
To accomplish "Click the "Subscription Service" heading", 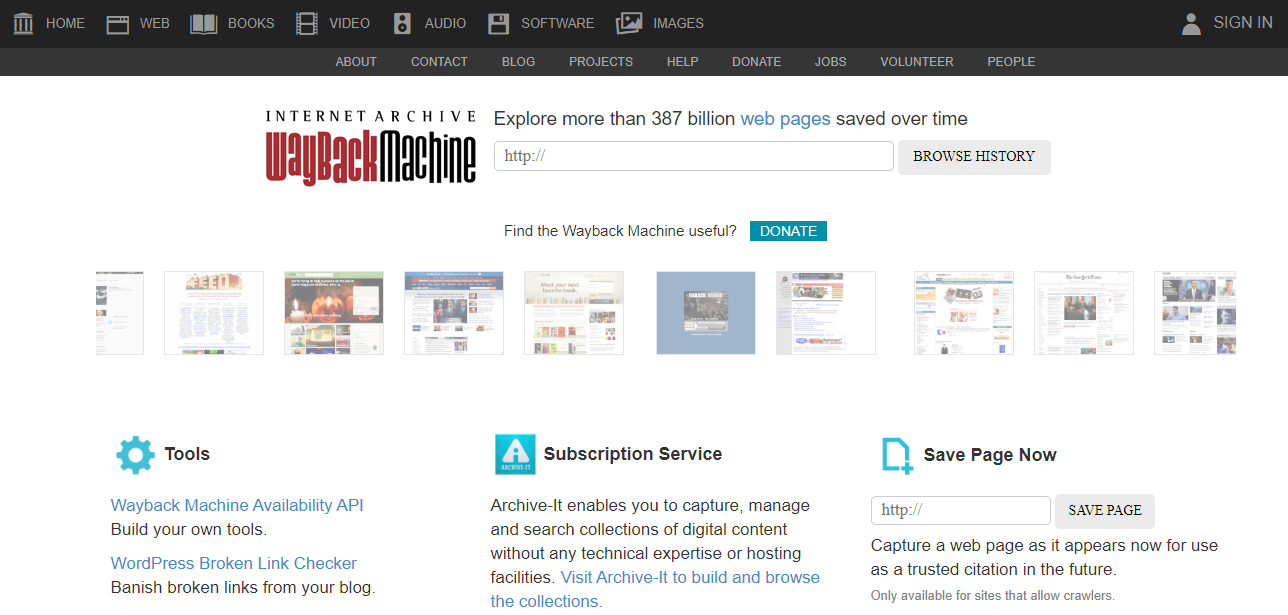I will click(x=633, y=454).
